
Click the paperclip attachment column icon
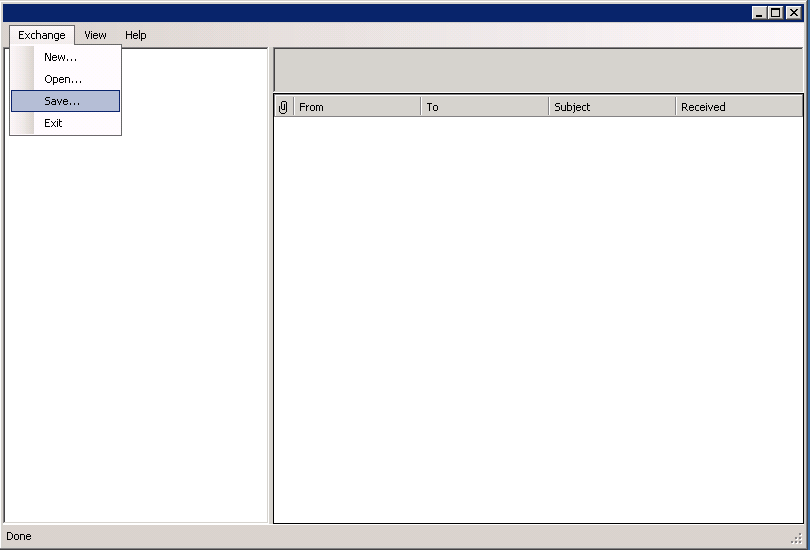coord(283,107)
